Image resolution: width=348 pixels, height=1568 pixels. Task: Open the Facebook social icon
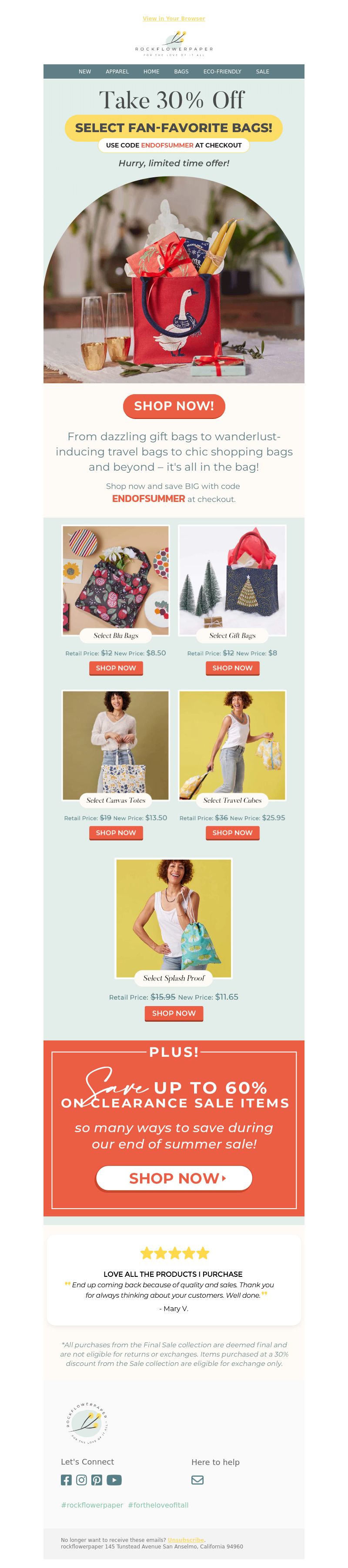(67, 1480)
